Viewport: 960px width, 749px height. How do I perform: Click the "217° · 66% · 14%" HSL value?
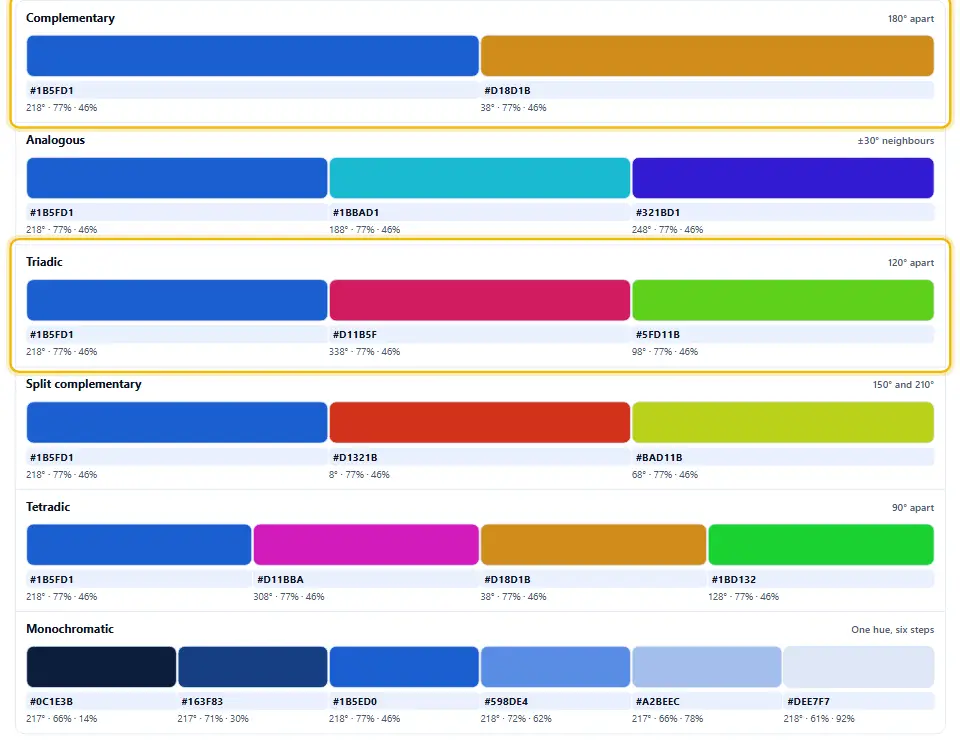[61, 718]
